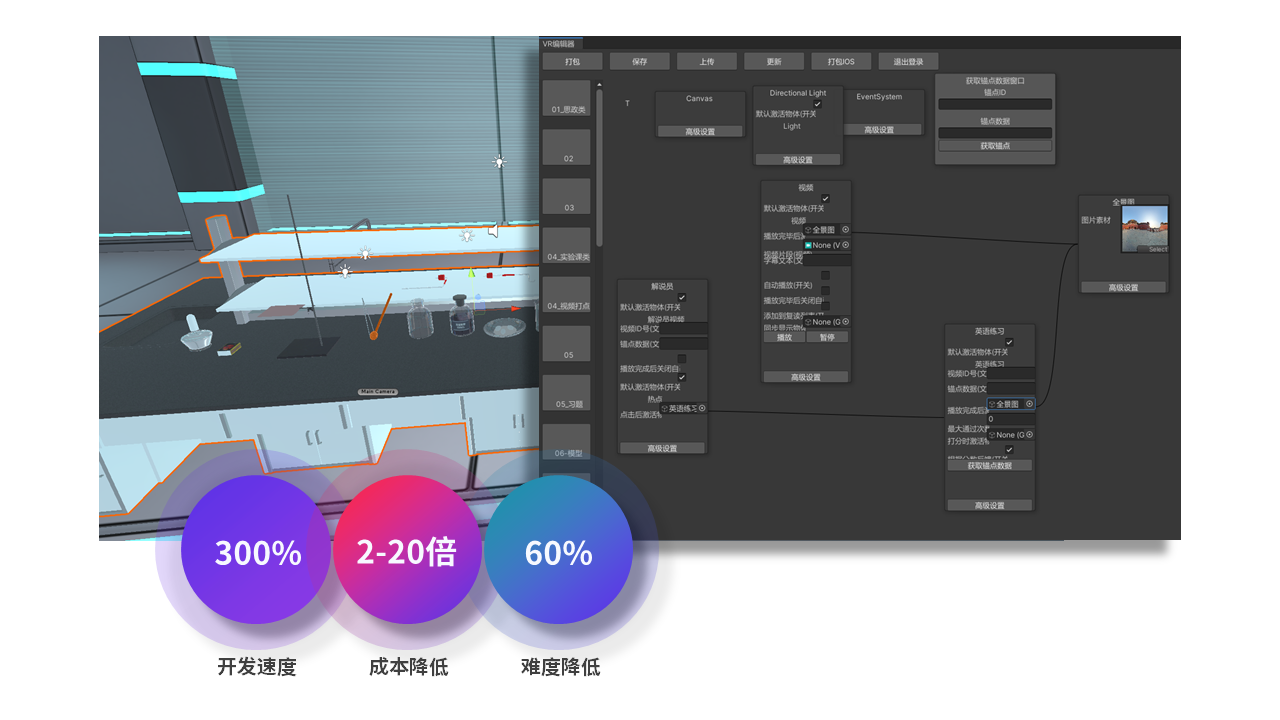Screen dimensions: 1280x720
Task: Open 高级设置 on the 全景图 node
Action: point(1123,287)
